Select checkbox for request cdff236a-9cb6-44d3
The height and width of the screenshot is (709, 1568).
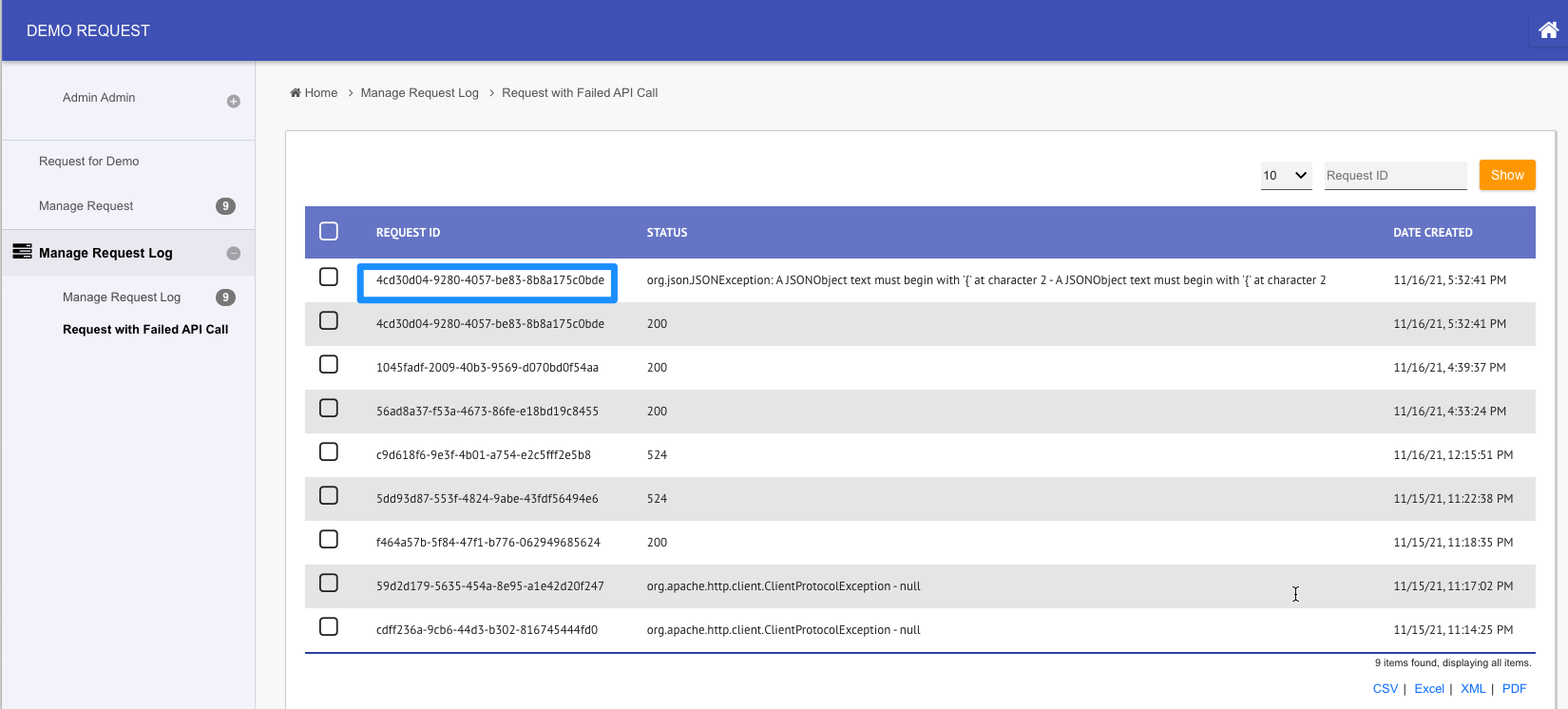coord(329,626)
